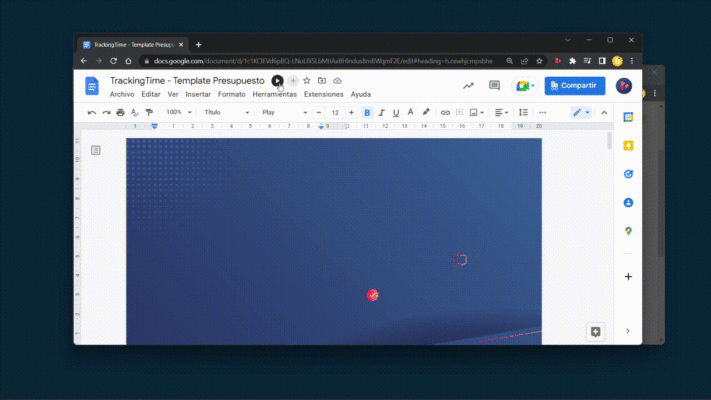Show document outline icon
This screenshot has height=400, width=711.
point(96,150)
